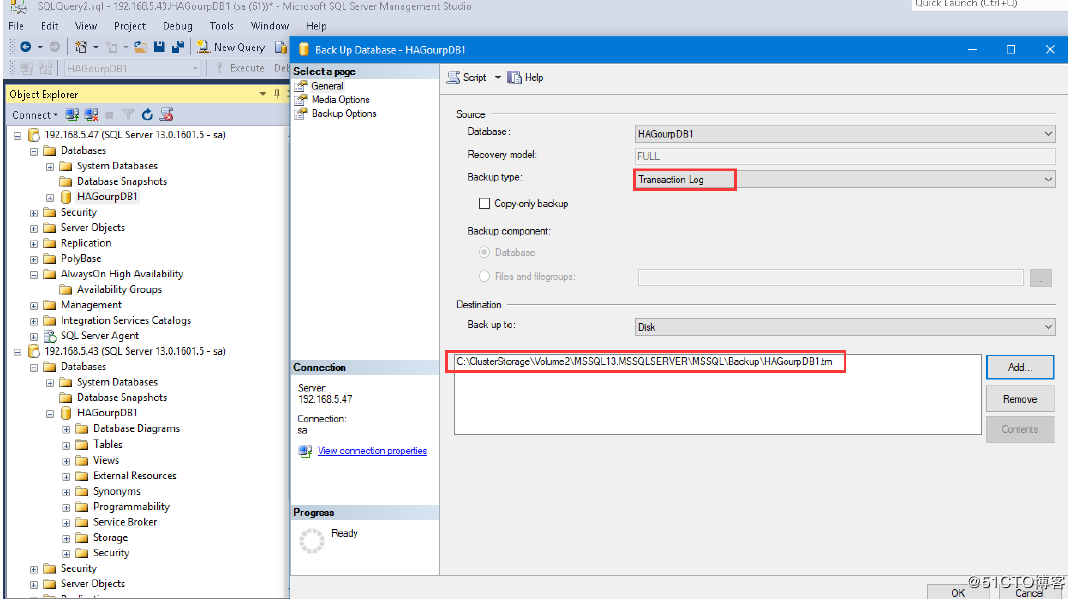This screenshot has height=599, width=1075.
Task: Select the General page in Select a page
Action: 327,86
